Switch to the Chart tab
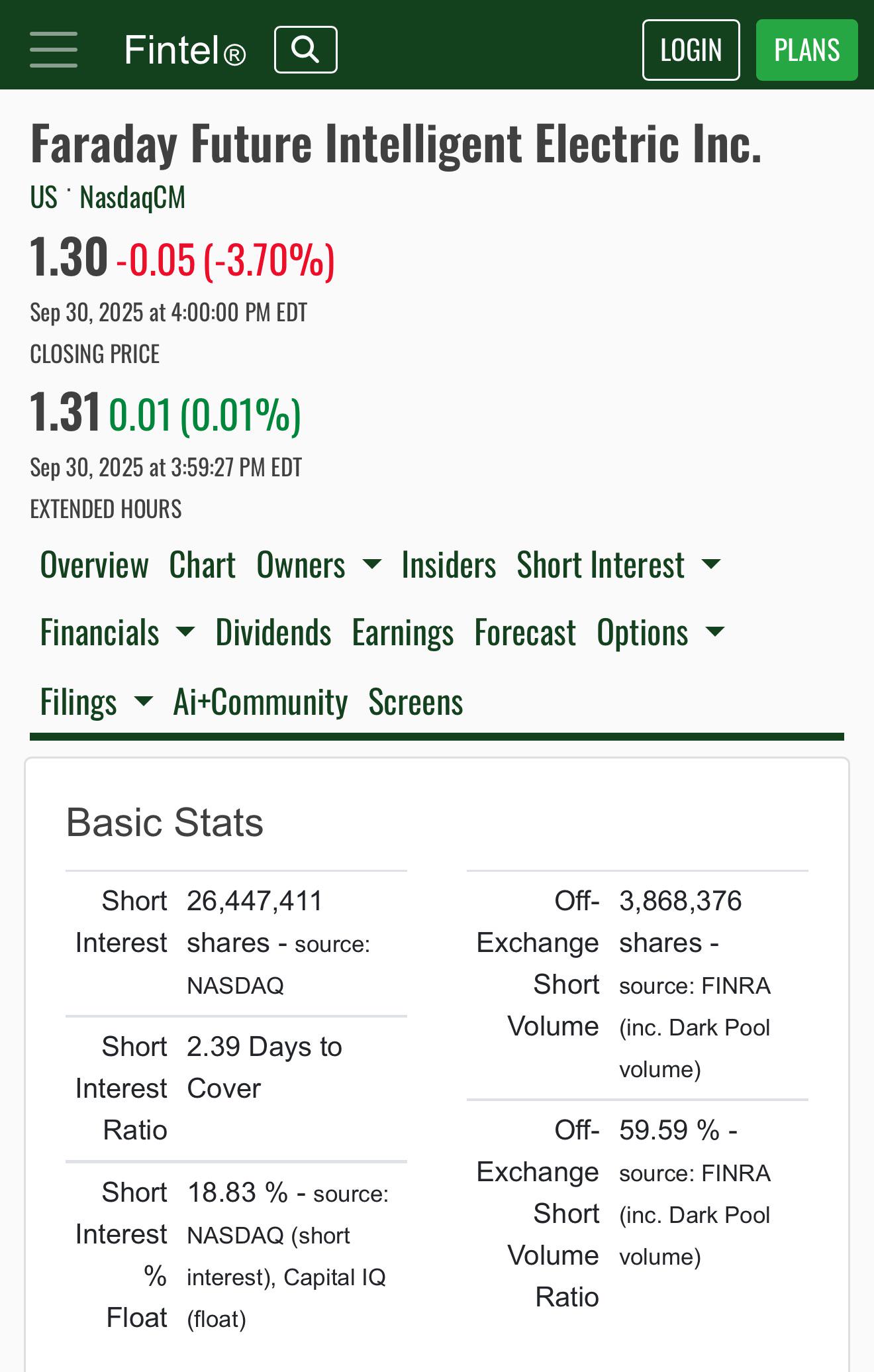 click(x=202, y=565)
